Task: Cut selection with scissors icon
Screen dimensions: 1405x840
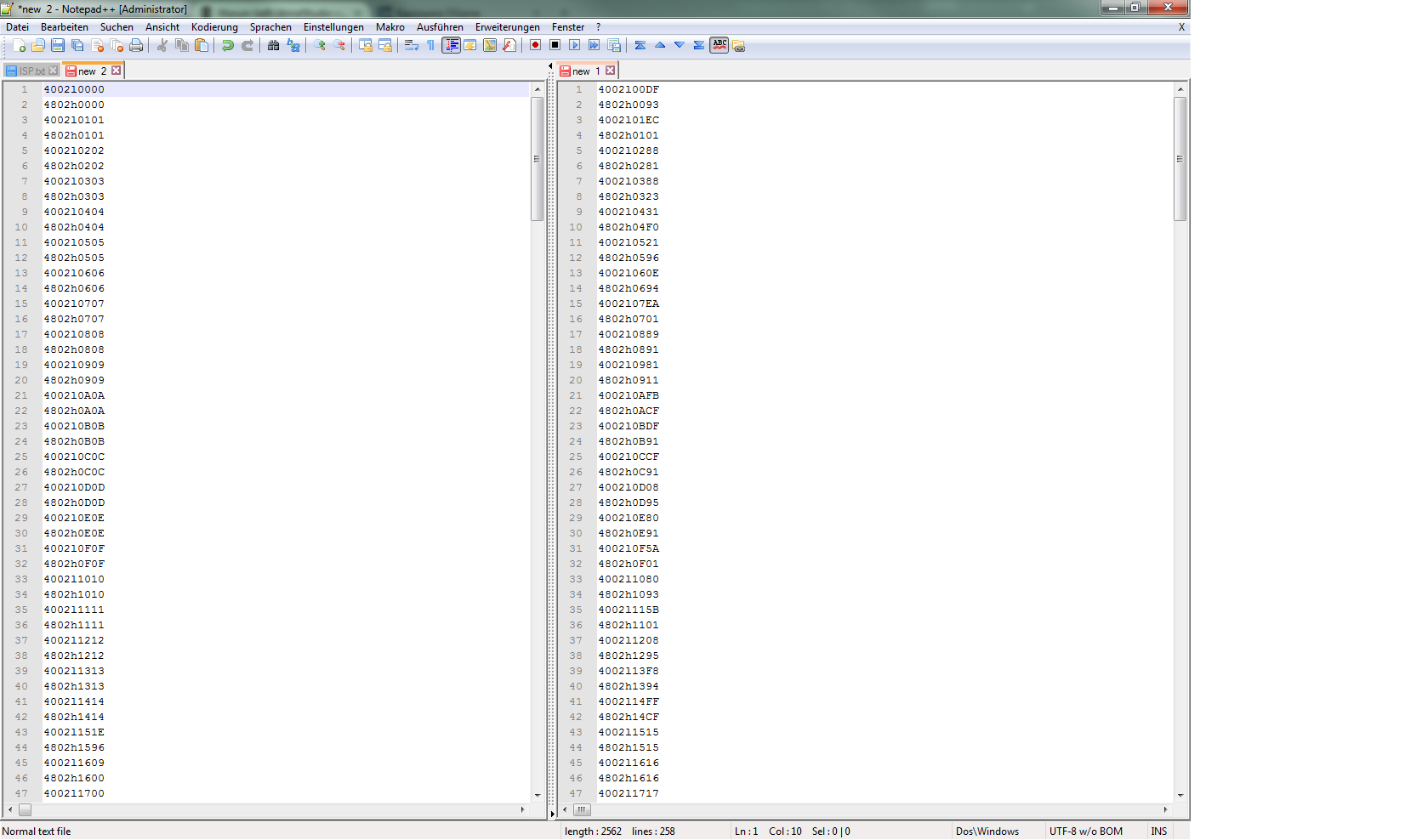Action: (x=162, y=45)
